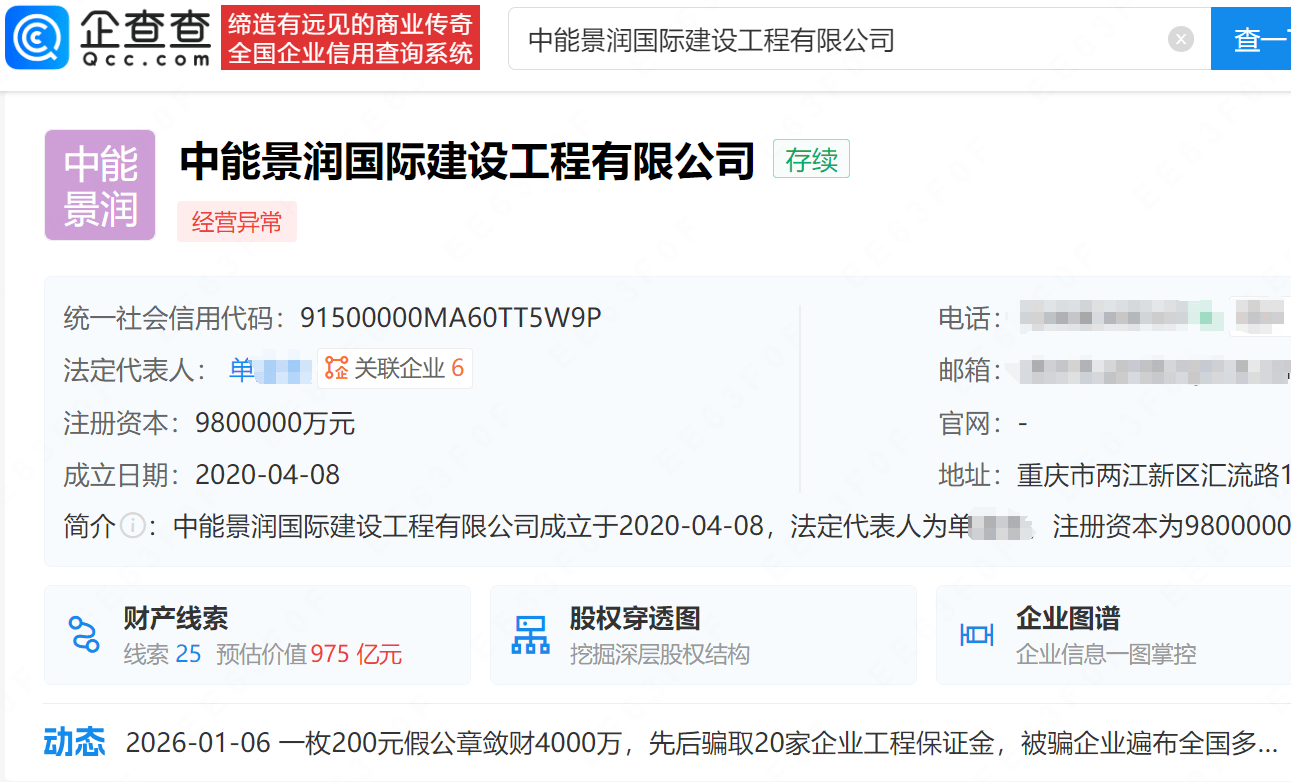Click the purple 中能景润 company logo

(x=100, y=185)
